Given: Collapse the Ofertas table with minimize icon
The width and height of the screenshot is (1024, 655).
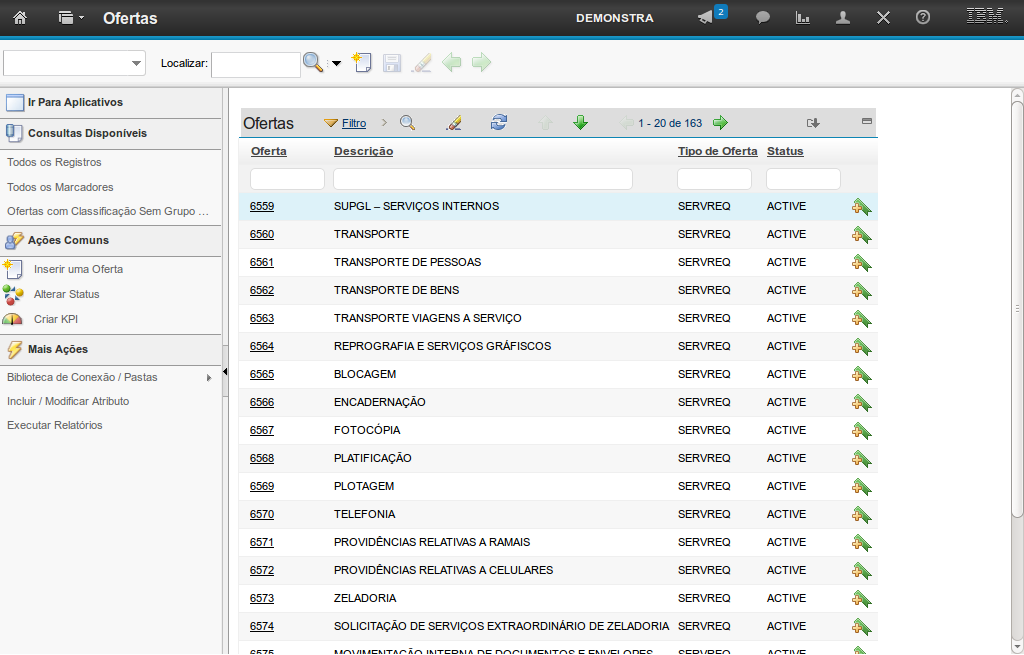Looking at the screenshot, I should tap(867, 121).
